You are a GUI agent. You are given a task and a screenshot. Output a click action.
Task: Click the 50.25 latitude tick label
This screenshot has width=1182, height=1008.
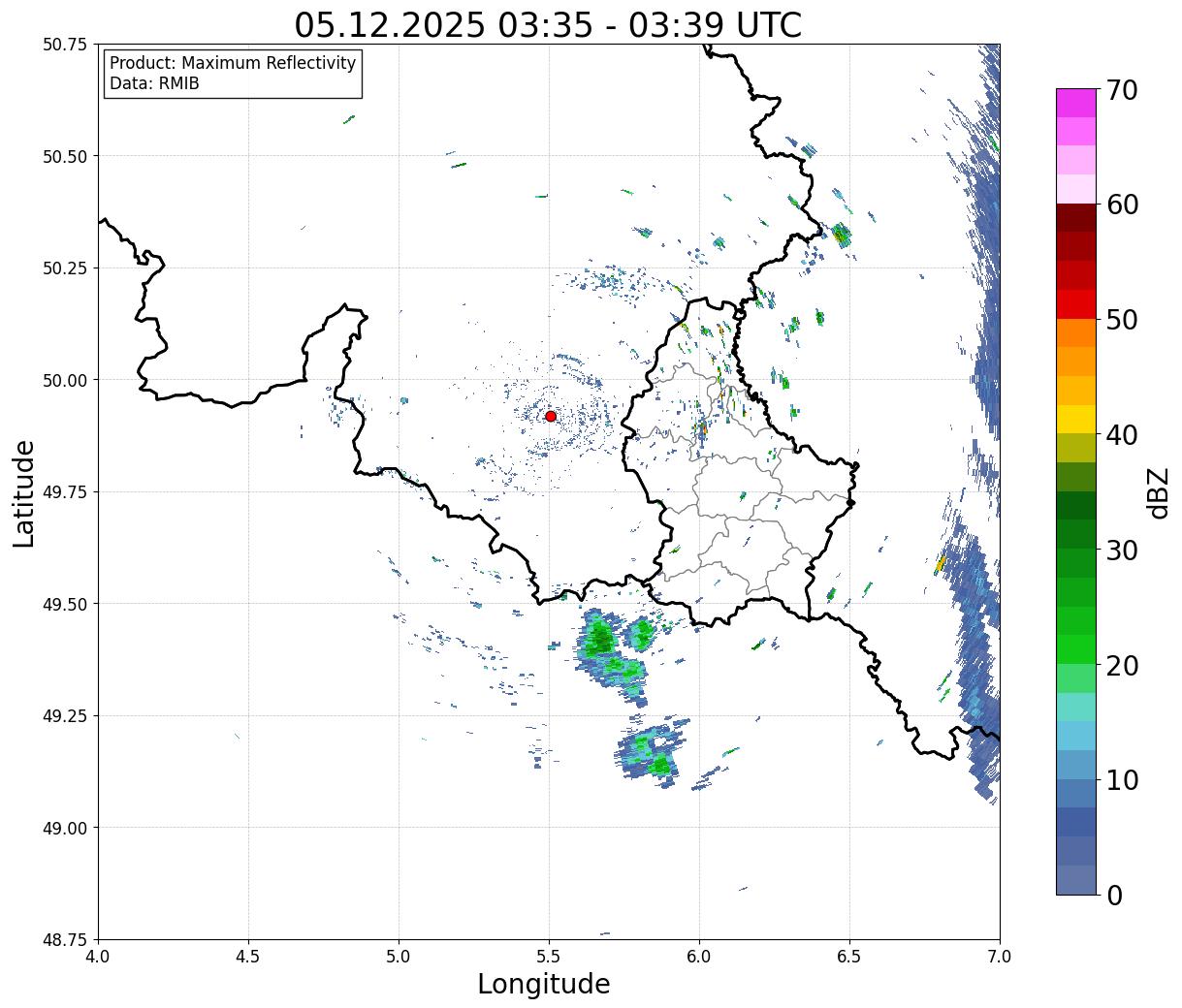[x=64, y=268]
